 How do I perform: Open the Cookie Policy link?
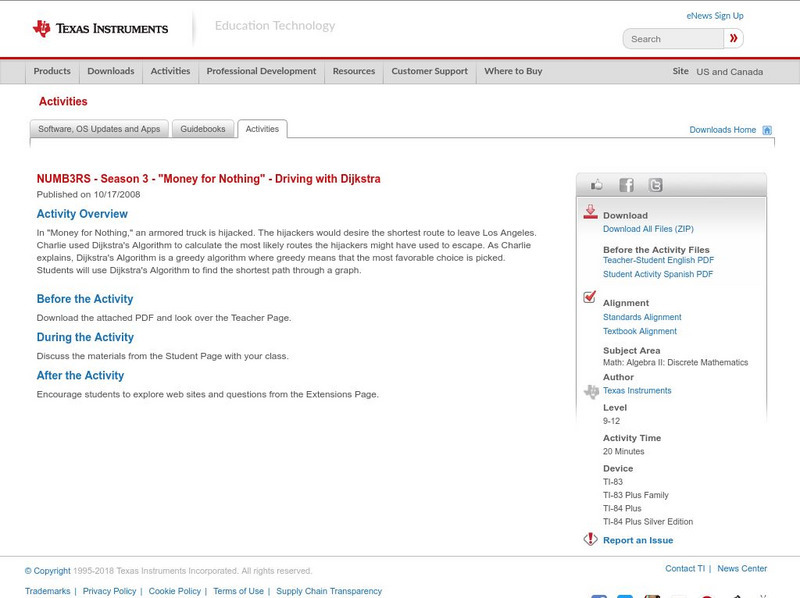click(x=174, y=591)
